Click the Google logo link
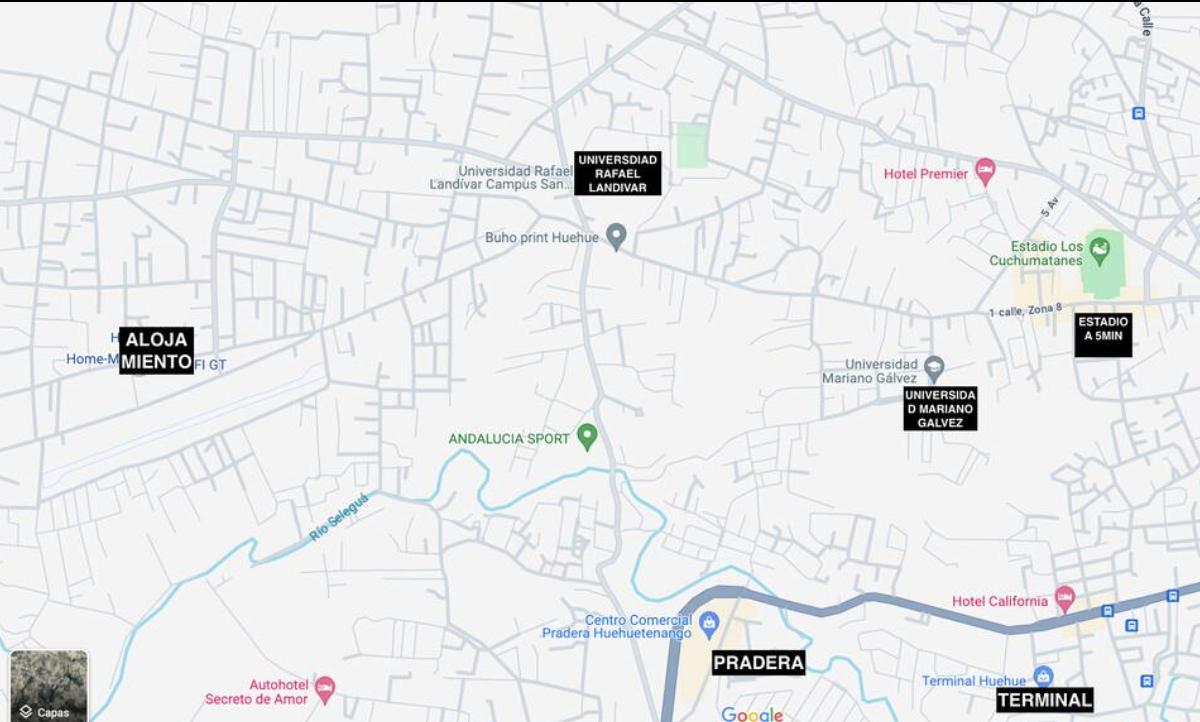 752,714
